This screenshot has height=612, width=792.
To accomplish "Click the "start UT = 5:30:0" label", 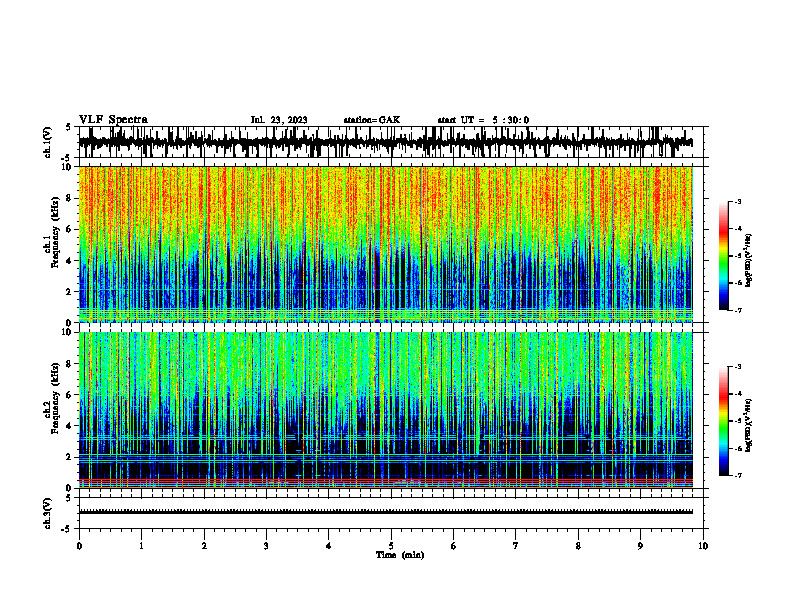I will [483, 120].
